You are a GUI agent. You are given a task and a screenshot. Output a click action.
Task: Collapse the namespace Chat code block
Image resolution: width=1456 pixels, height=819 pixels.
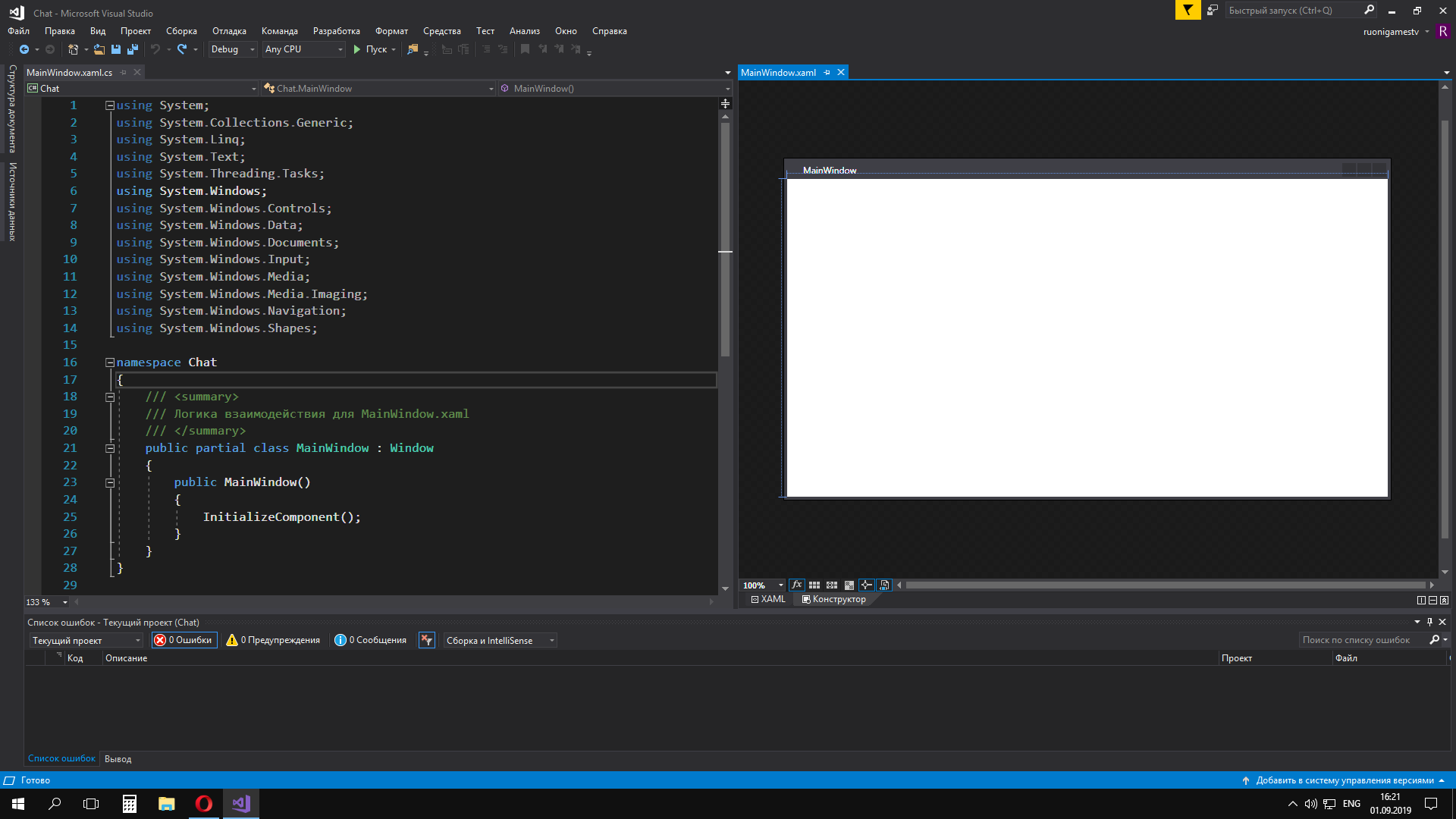coord(110,362)
